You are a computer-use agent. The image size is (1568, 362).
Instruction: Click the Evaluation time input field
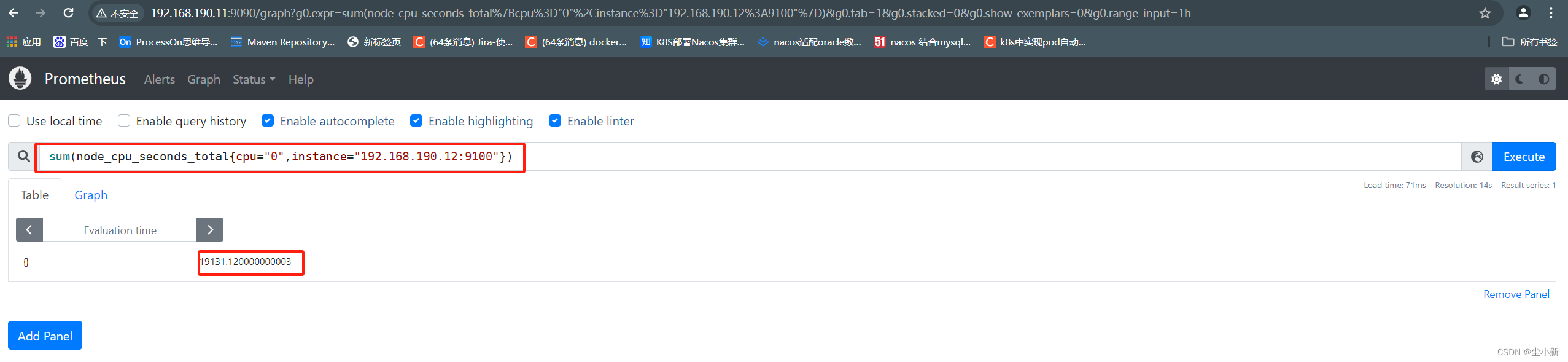coord(120,230)
